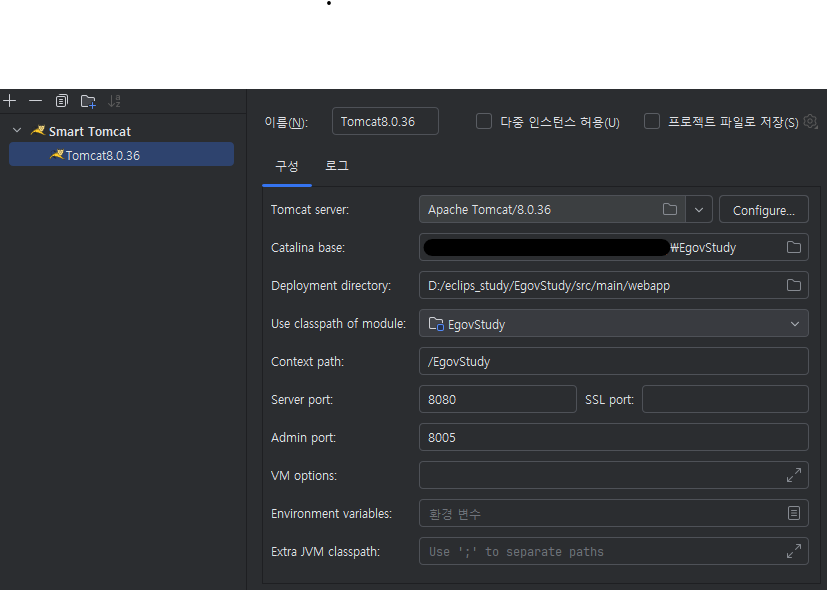This screenshot has height=590, width=827.
Task: Click the Admin port 8005 field
Action: click(613, 437)
